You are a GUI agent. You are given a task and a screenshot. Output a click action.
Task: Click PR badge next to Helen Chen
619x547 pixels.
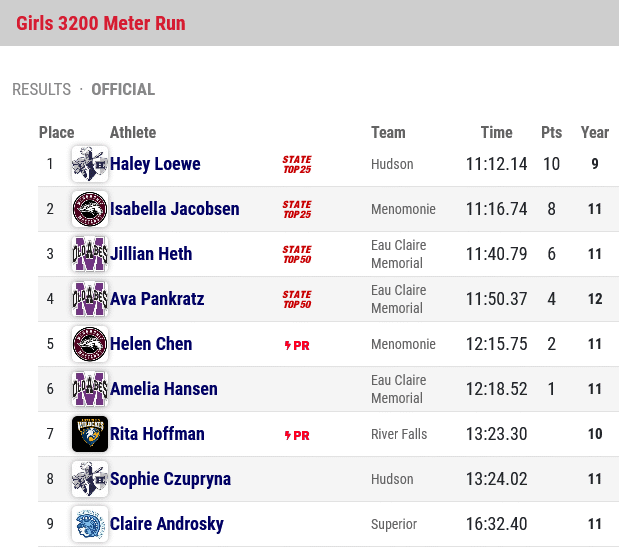(x=297, y=345)
